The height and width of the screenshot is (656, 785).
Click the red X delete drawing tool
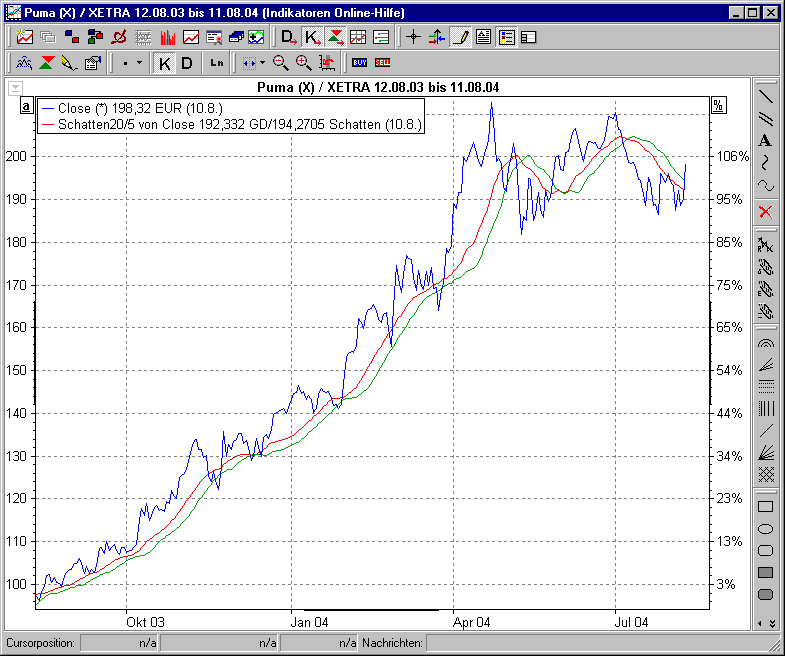click(x=765, y=211)
